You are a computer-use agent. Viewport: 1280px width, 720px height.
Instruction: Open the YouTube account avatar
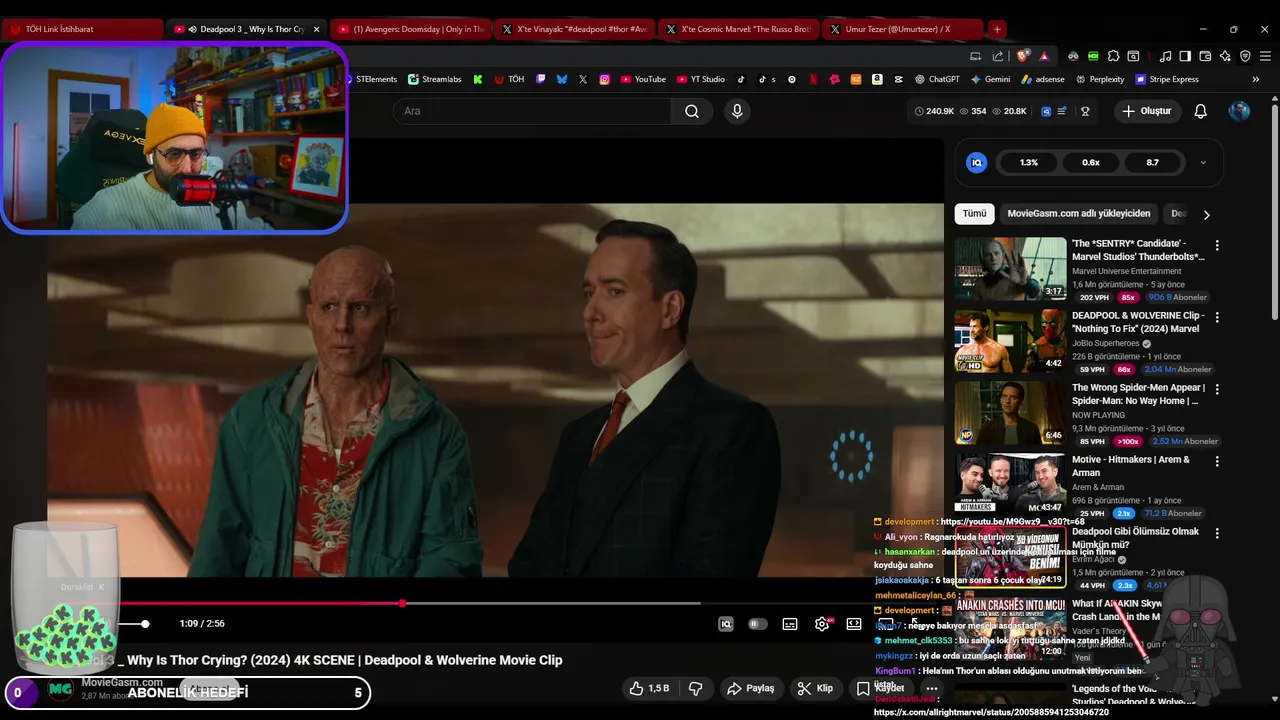click(x=1239, y=111)
